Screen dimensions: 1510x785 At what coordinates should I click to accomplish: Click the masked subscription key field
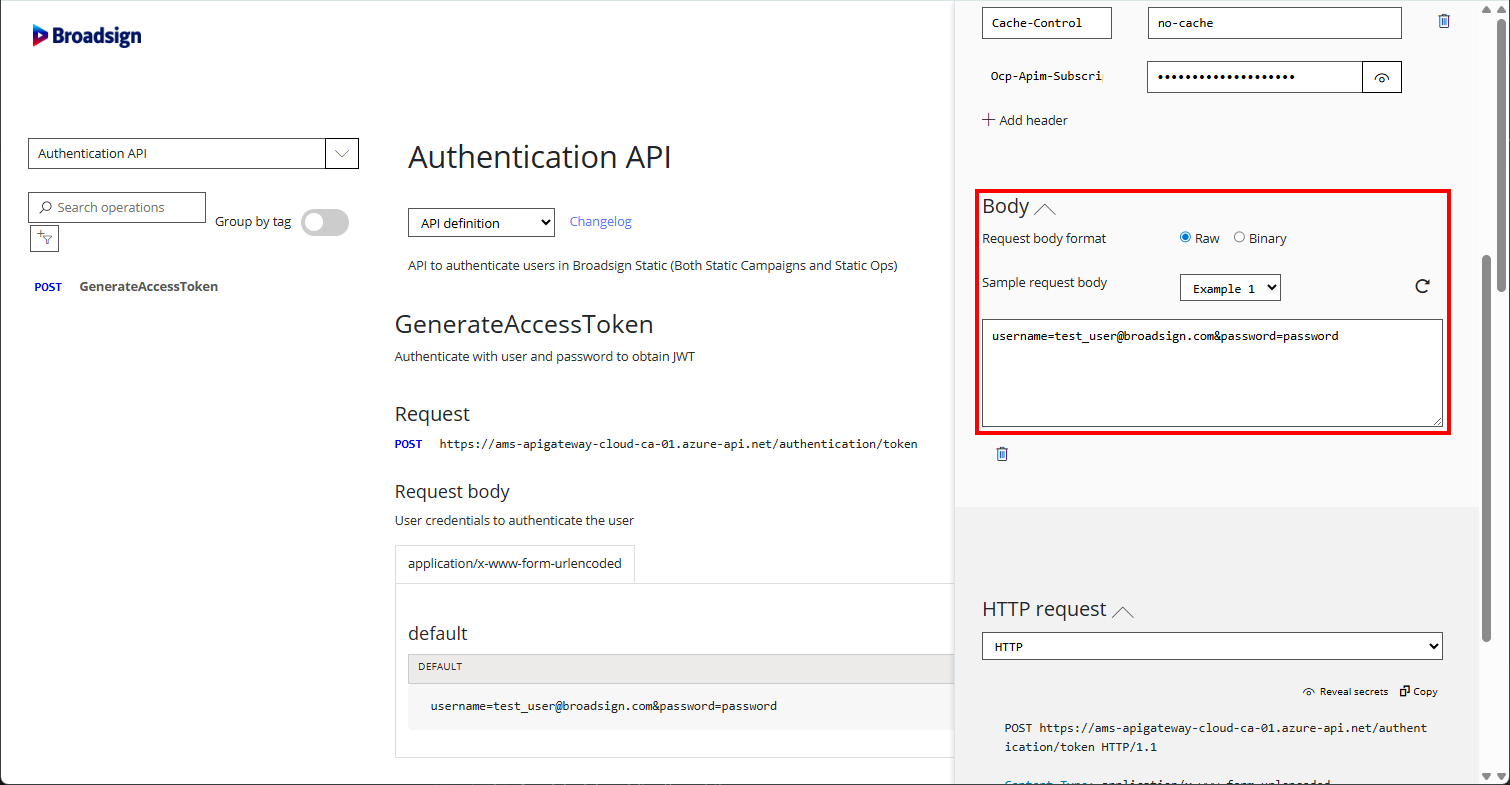click(1255, 77)
